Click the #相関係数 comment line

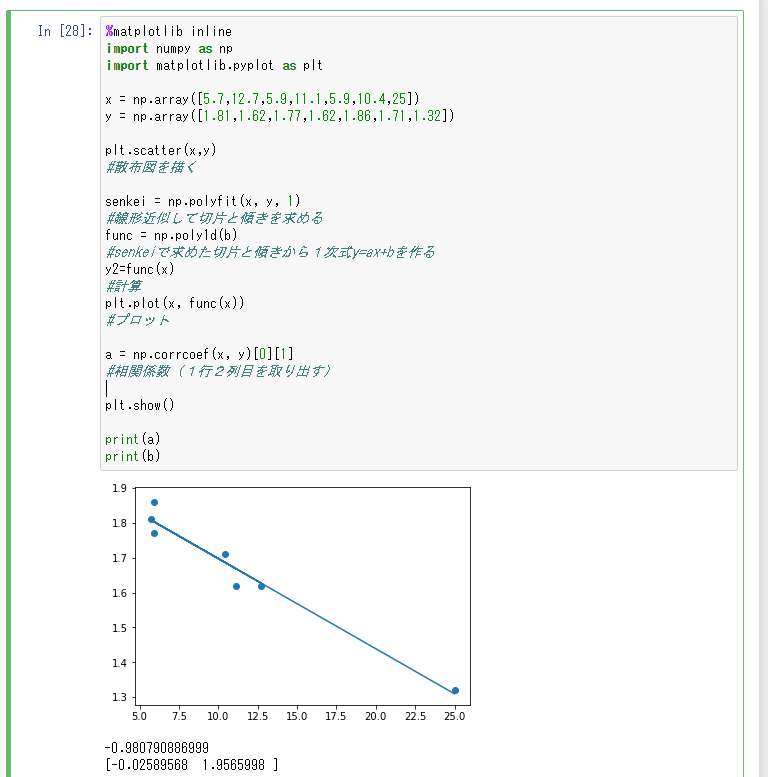(218, 371)
